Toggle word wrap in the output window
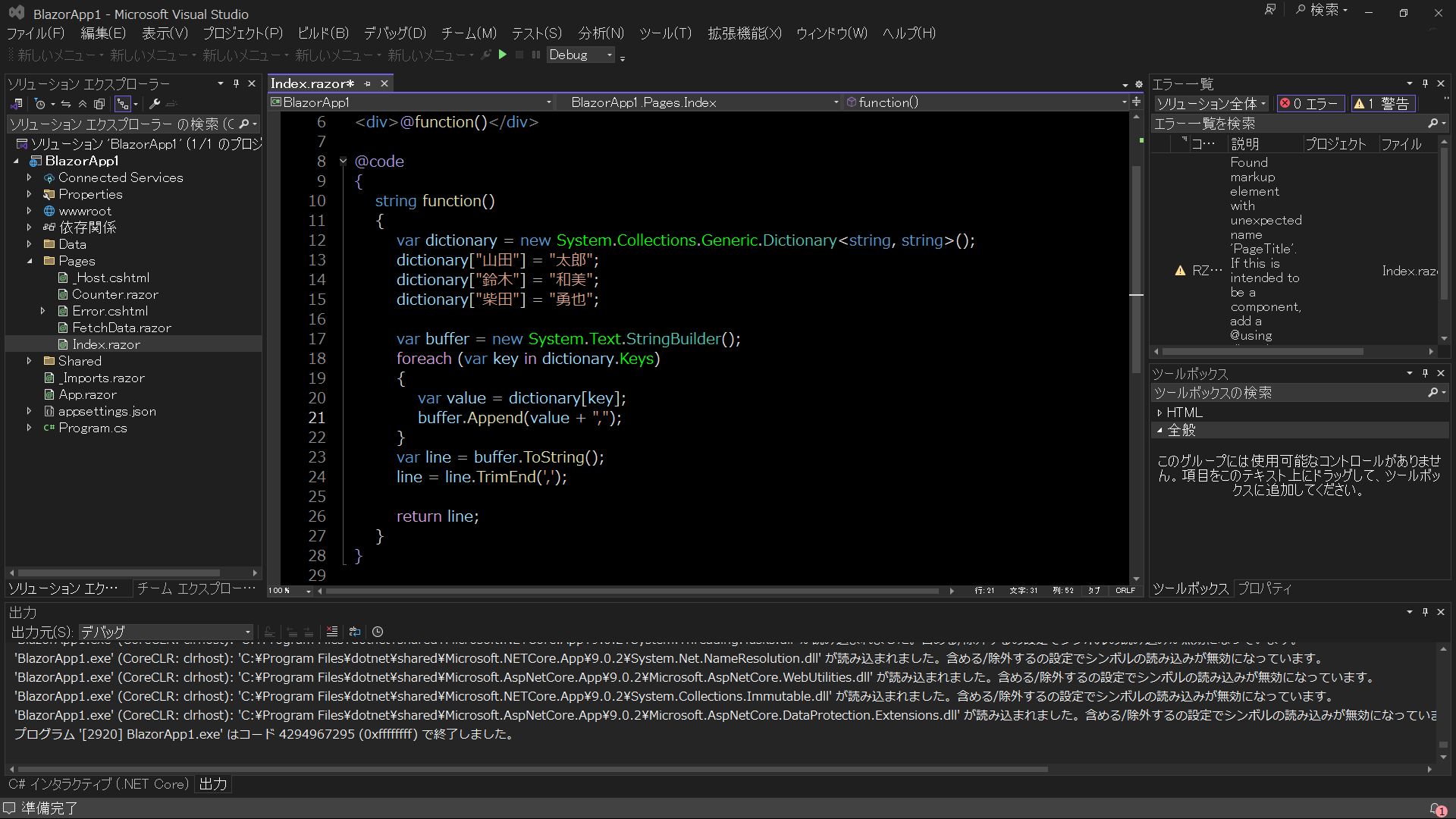The width and height of the screenshot is (1456, 819). 354,631
